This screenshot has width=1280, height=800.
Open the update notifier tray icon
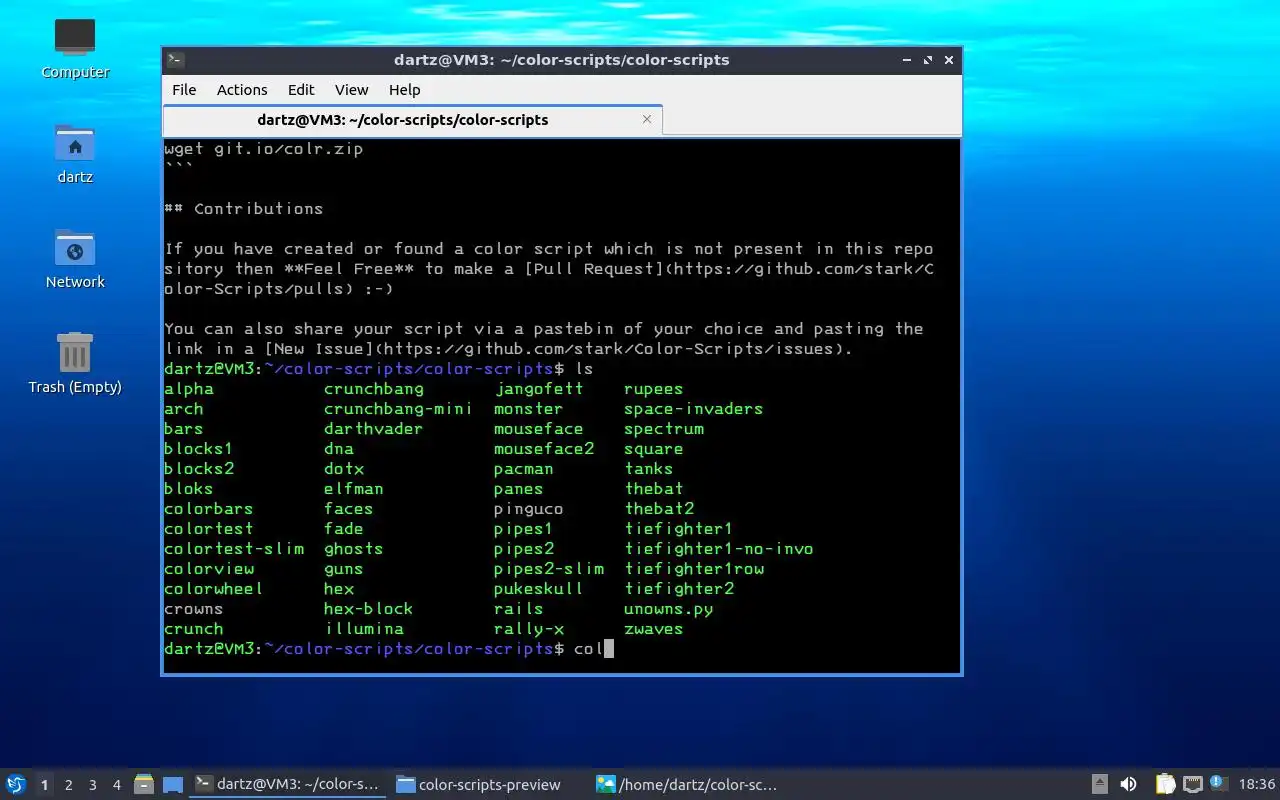(1218, 783)
